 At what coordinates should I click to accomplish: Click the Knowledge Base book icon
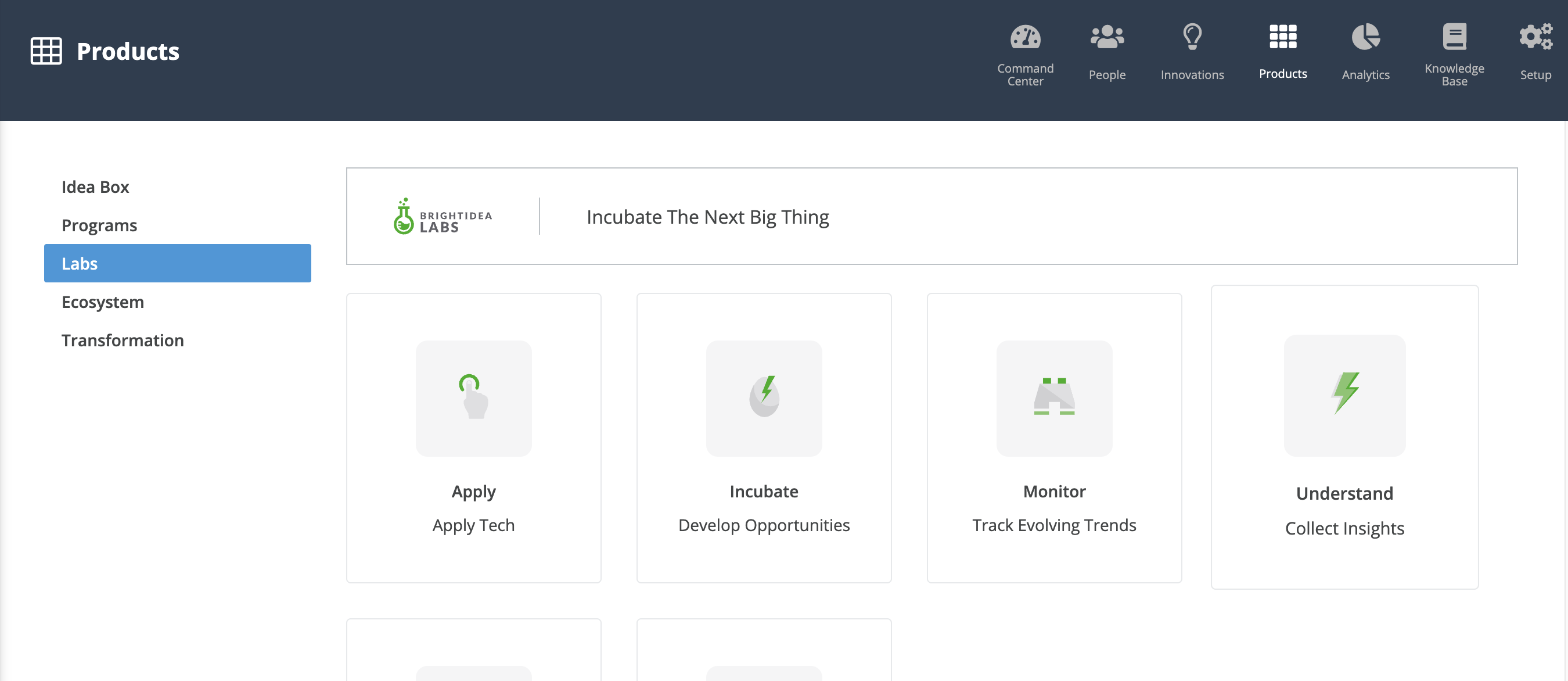coord(1454,37)
